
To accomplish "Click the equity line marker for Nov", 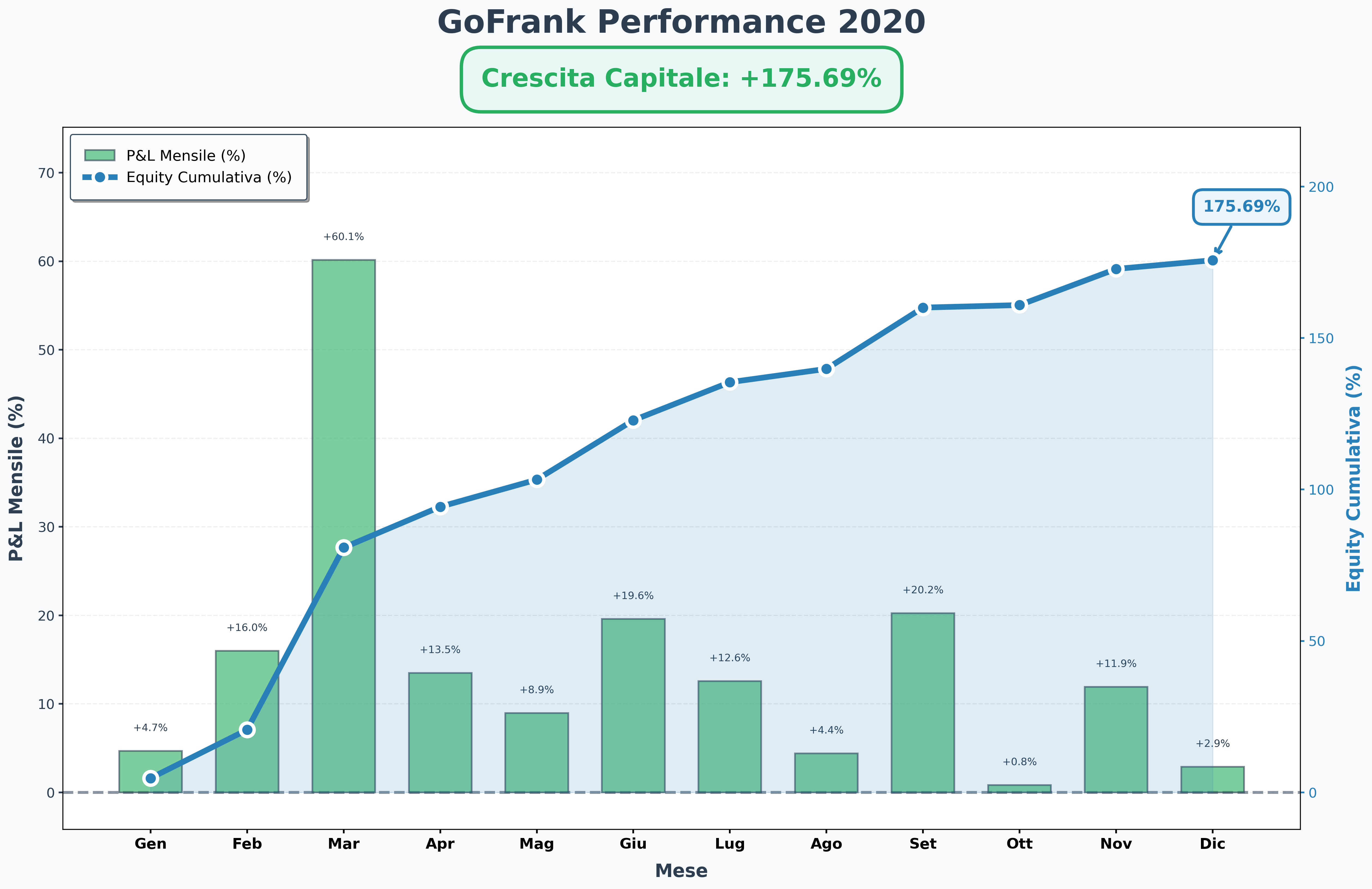I will coord(1116,269).
